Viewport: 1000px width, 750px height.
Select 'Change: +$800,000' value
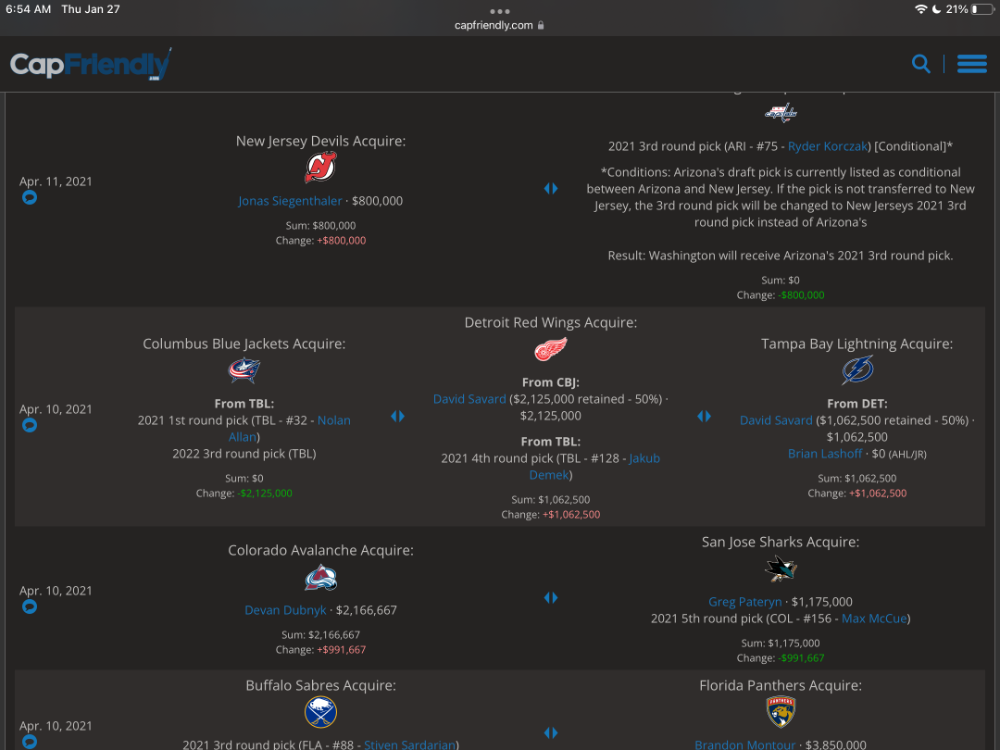point(320,240)
